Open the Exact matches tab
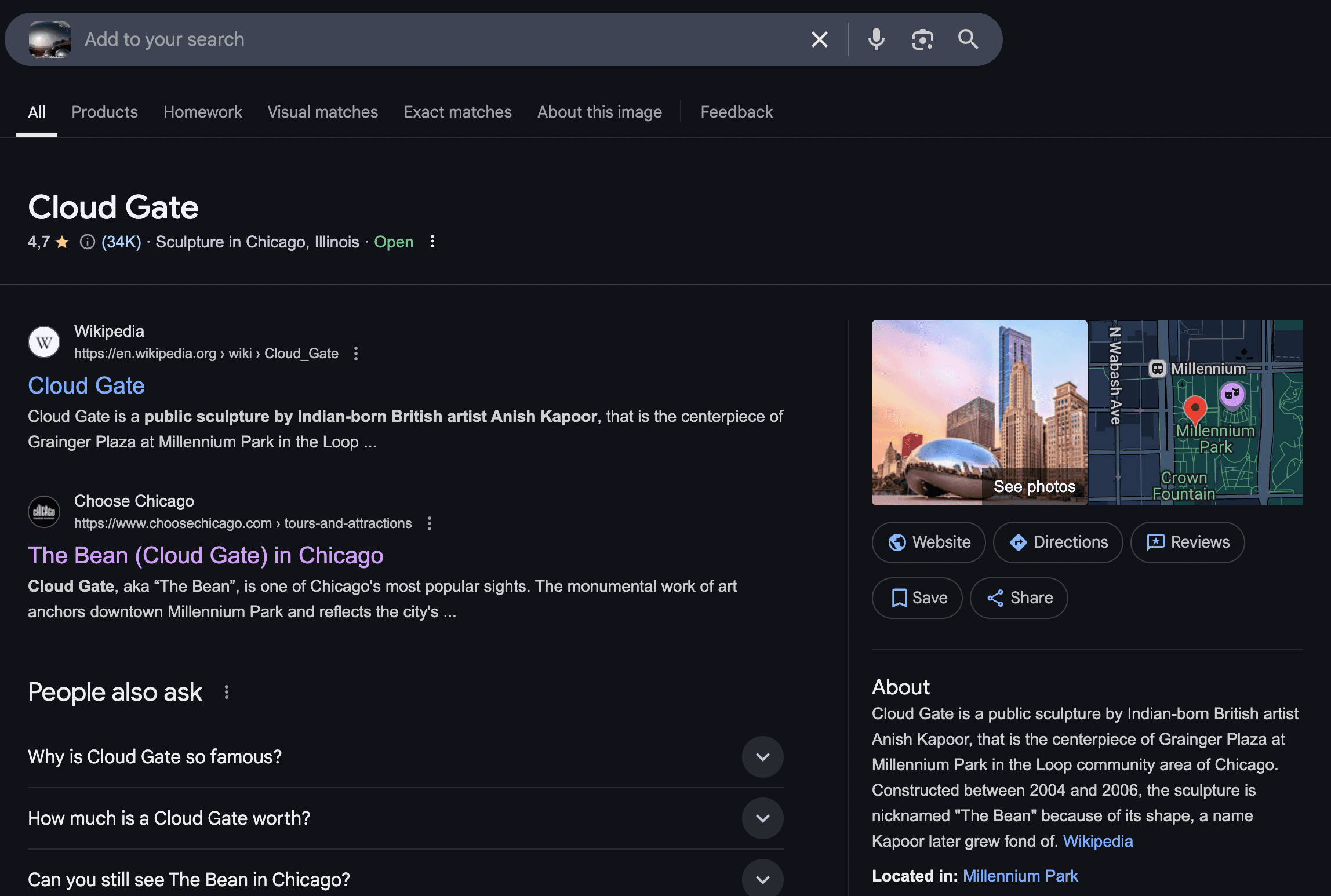This screenshot has width=1331, height=896. pyautogui.click(x=457, y=112)
